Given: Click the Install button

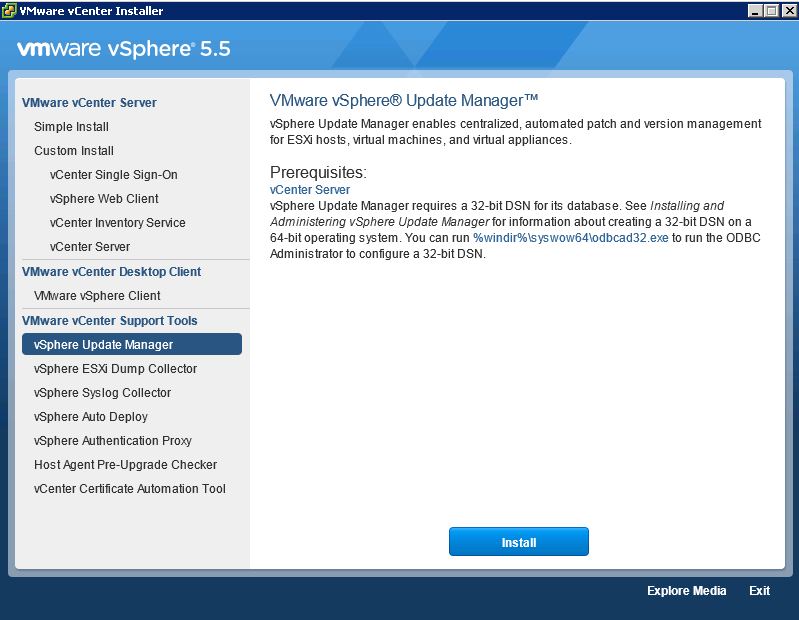Looking at the screenshot, I should tap(519, 542).
